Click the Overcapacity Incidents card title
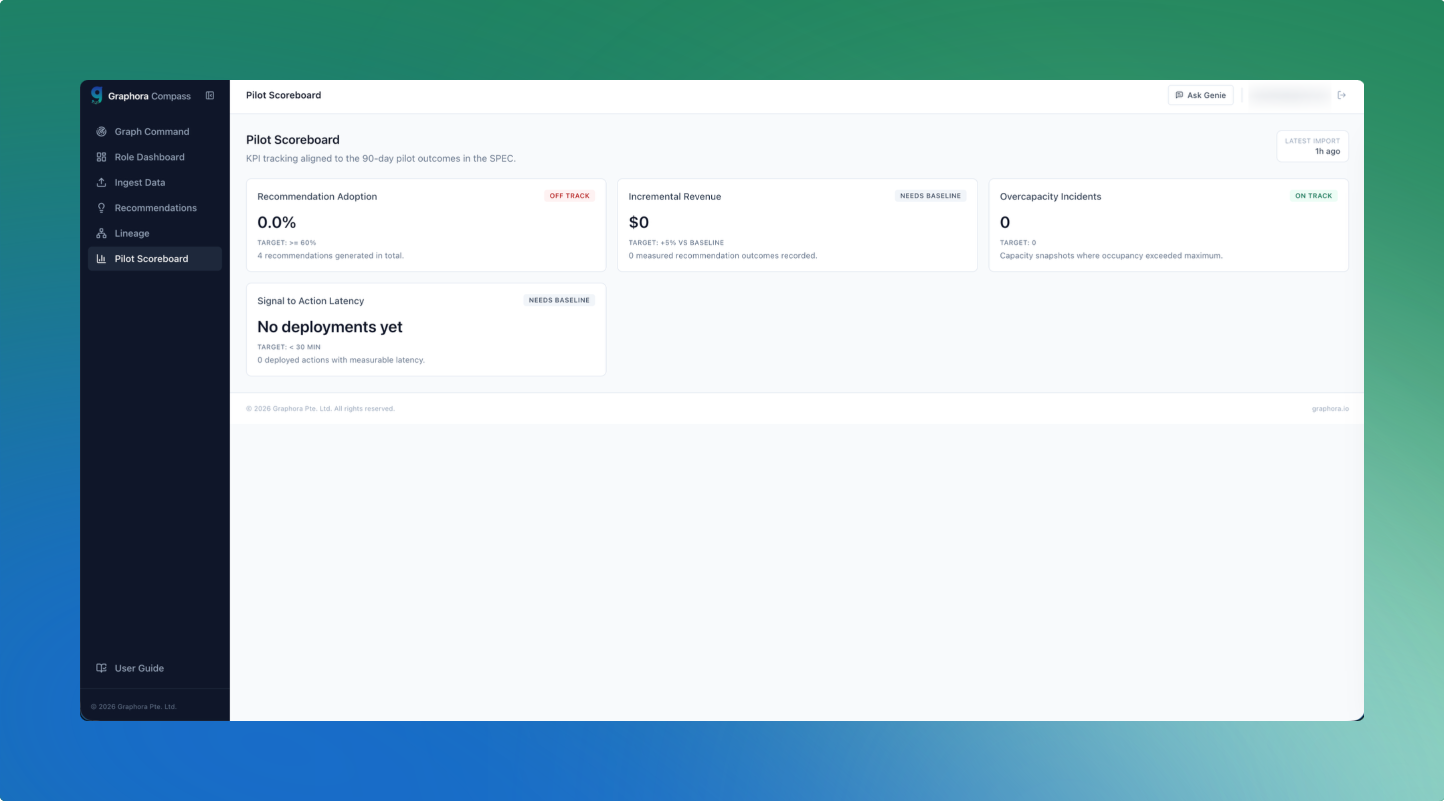The width and height of the screenshot is (1444, 801). 1051,197
